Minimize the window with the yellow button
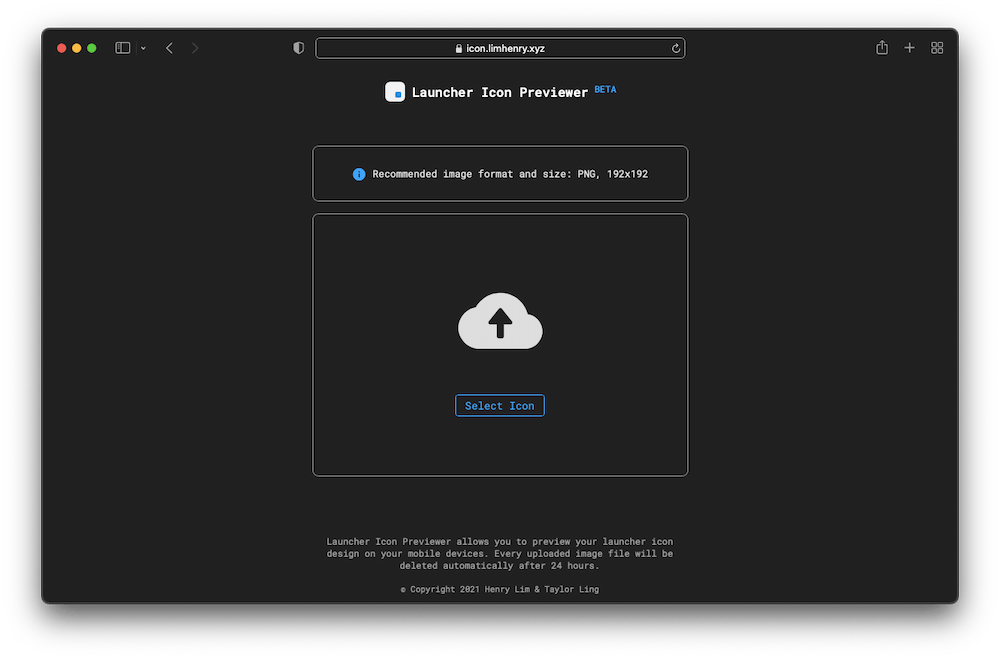The image size is (1000, 659). pos(77,48)
